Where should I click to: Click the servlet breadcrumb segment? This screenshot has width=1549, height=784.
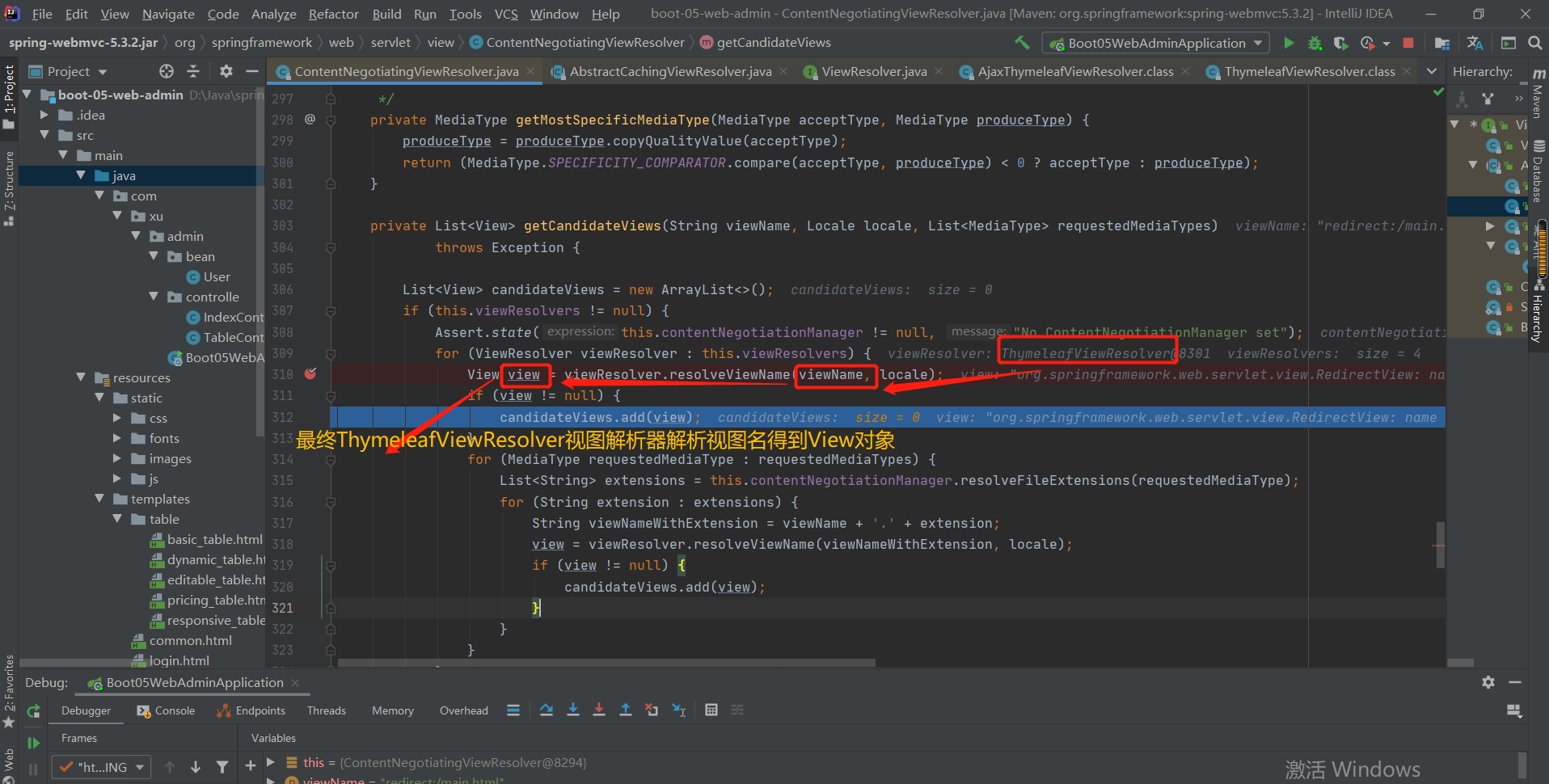click(x=390, y=42)
